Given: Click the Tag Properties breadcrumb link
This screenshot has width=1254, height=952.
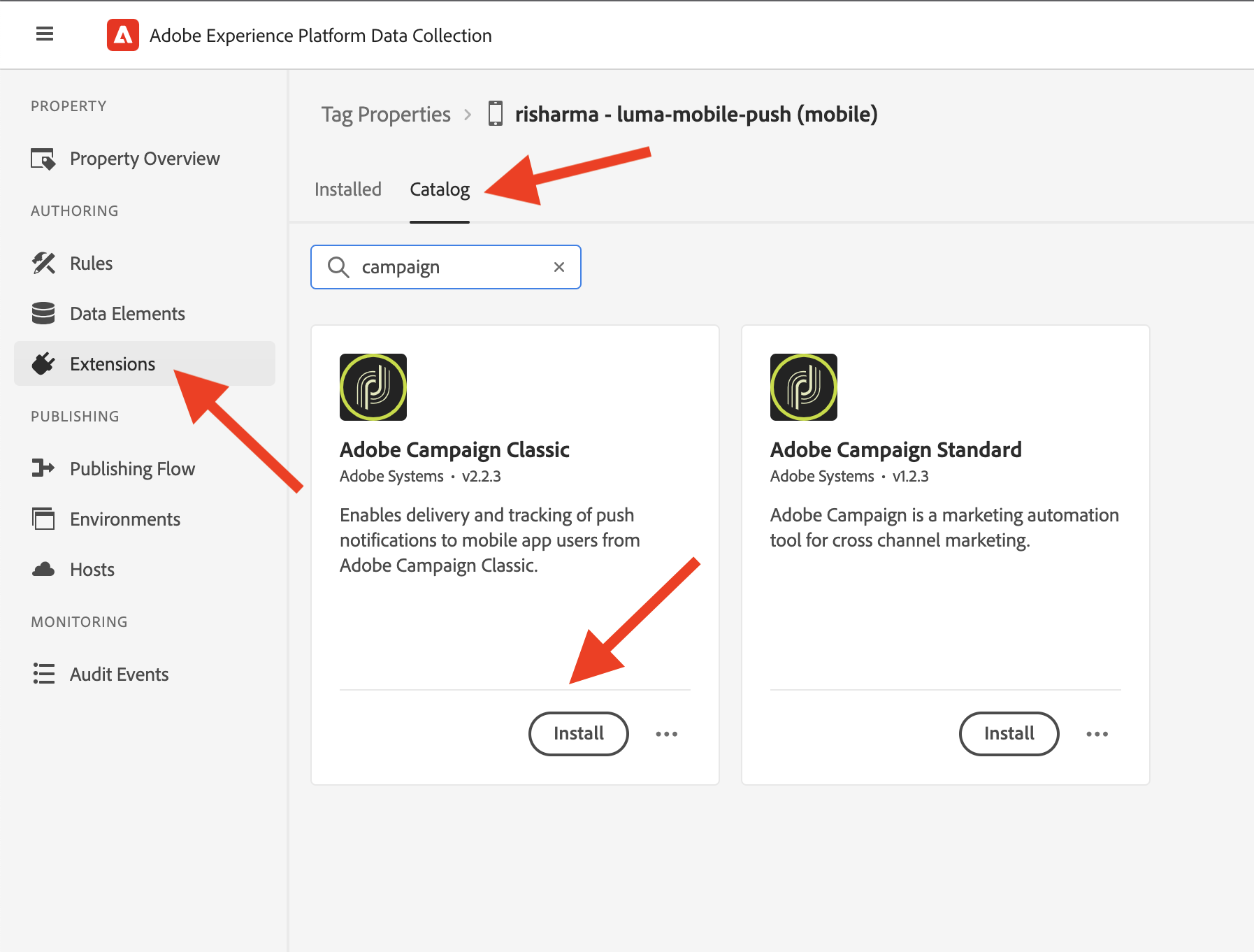Looking at the screenshot, I should (x=386, y=114).
